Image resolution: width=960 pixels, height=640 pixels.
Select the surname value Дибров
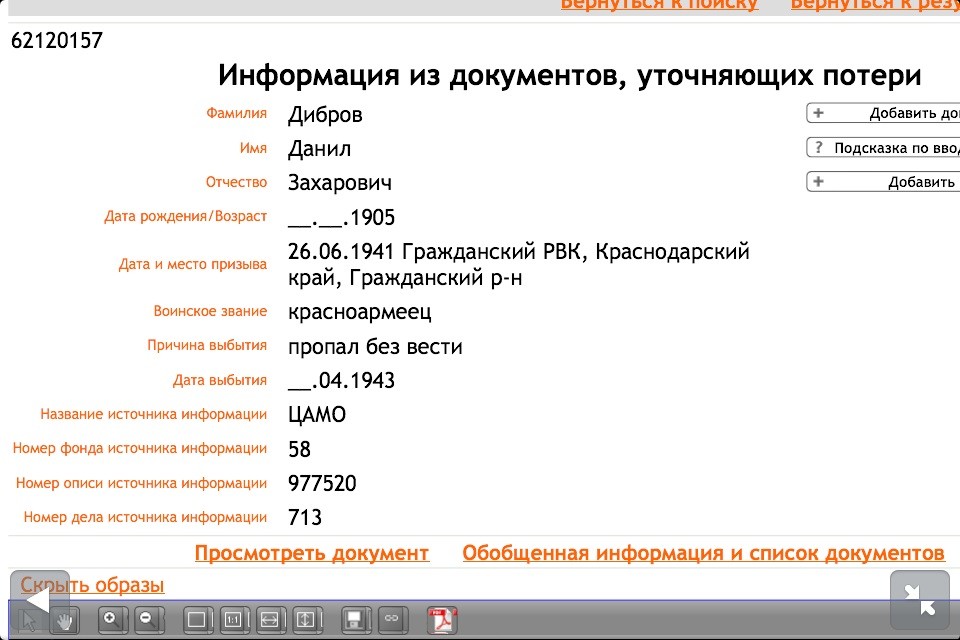(325, 115)
